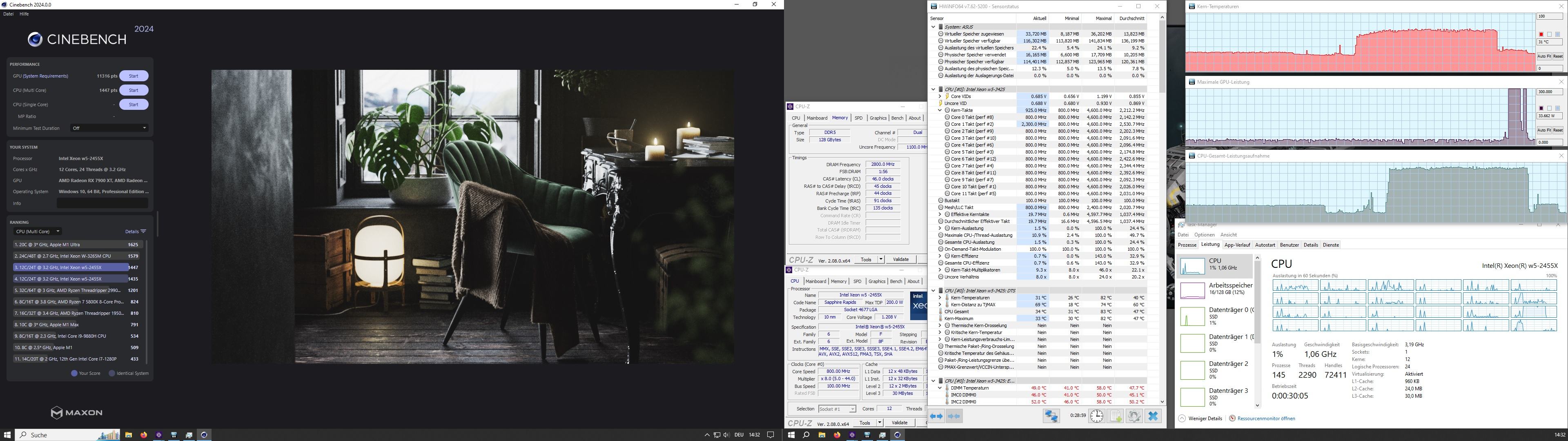Click dark purple swatch in GPU-Leistung graph

point(1541,109)
